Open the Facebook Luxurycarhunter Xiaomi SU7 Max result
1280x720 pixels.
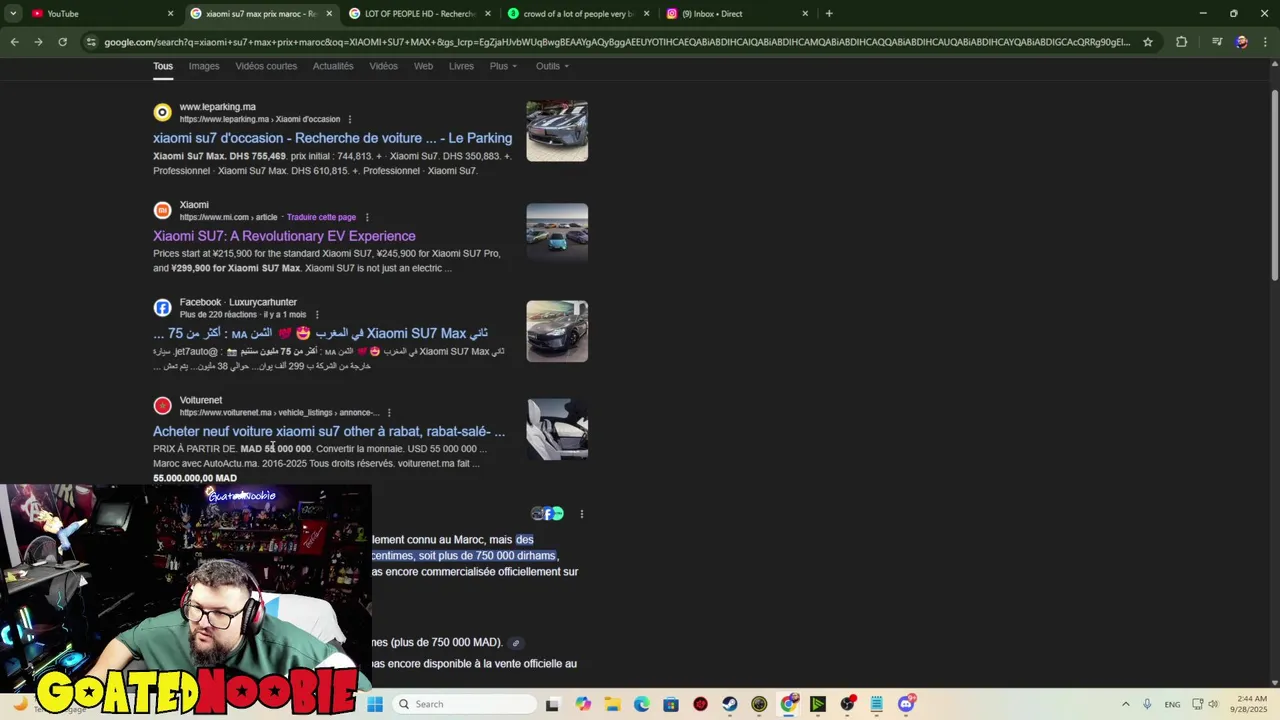(320, 333)
